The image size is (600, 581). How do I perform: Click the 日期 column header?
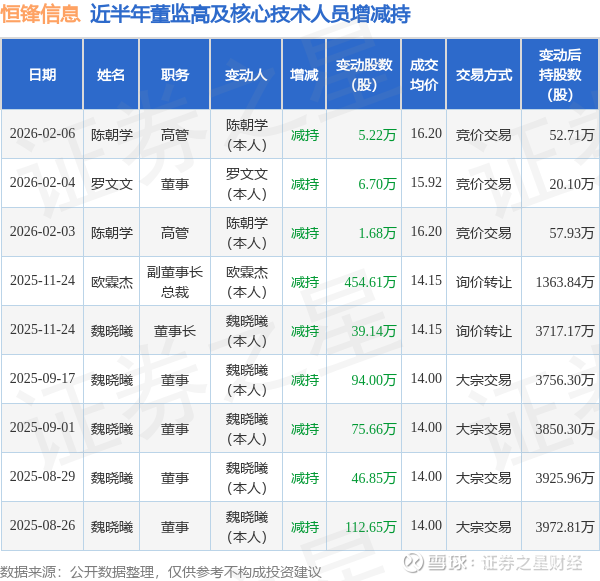coord(42,75)
